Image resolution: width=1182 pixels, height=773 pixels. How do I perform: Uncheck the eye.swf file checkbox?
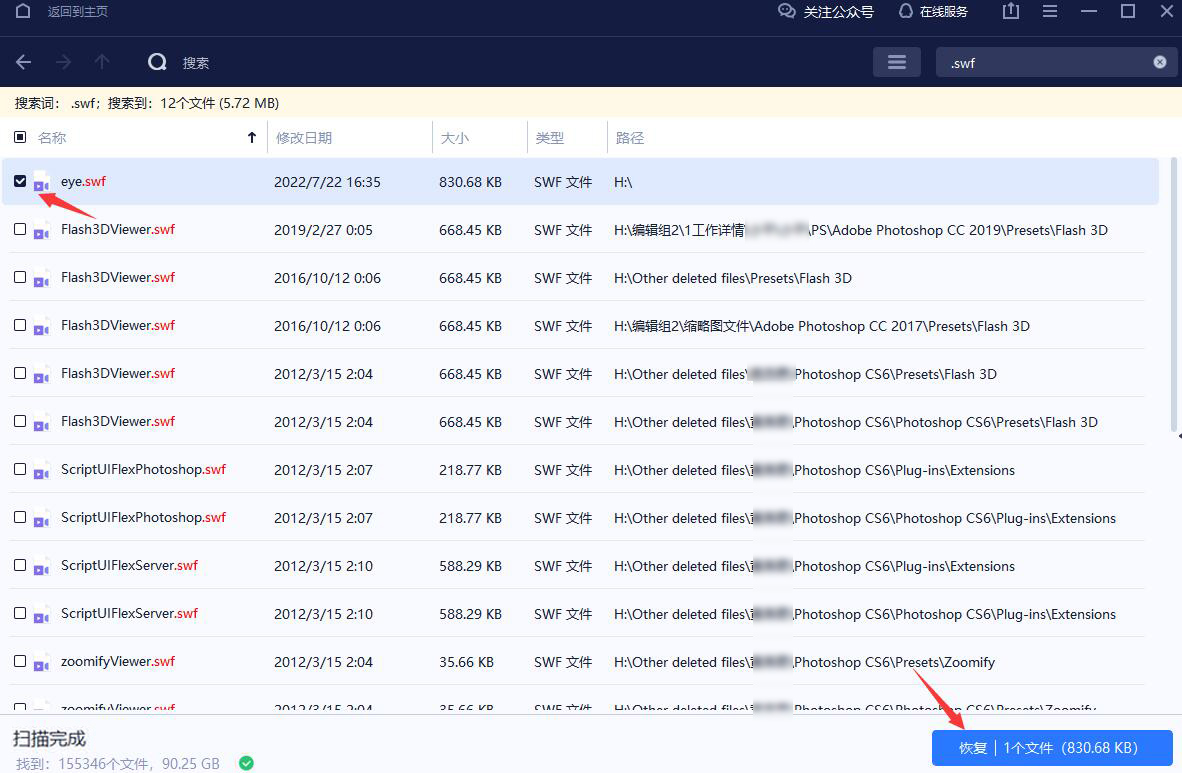20,181
